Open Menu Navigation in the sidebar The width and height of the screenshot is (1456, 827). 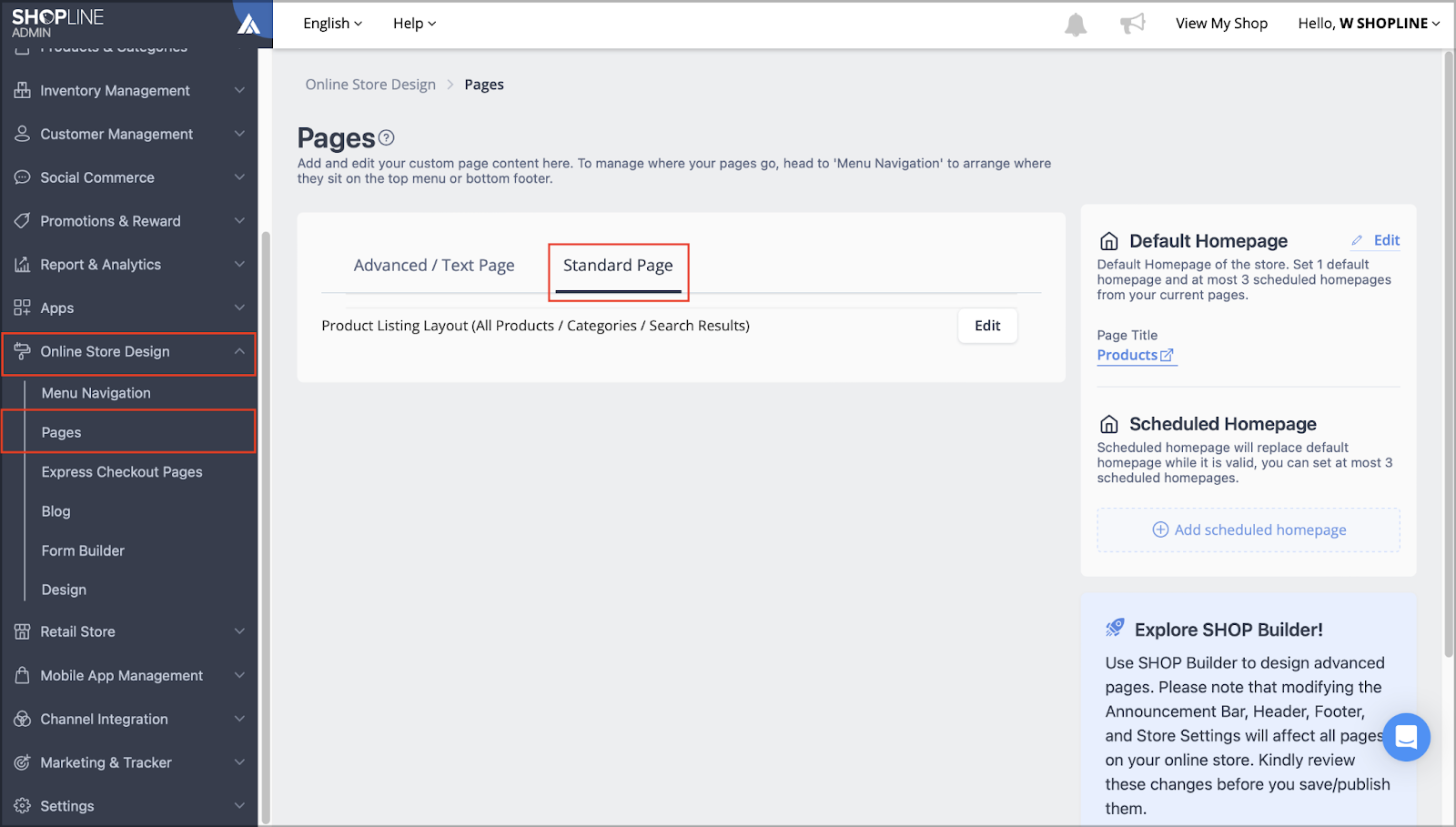point(96,393)
